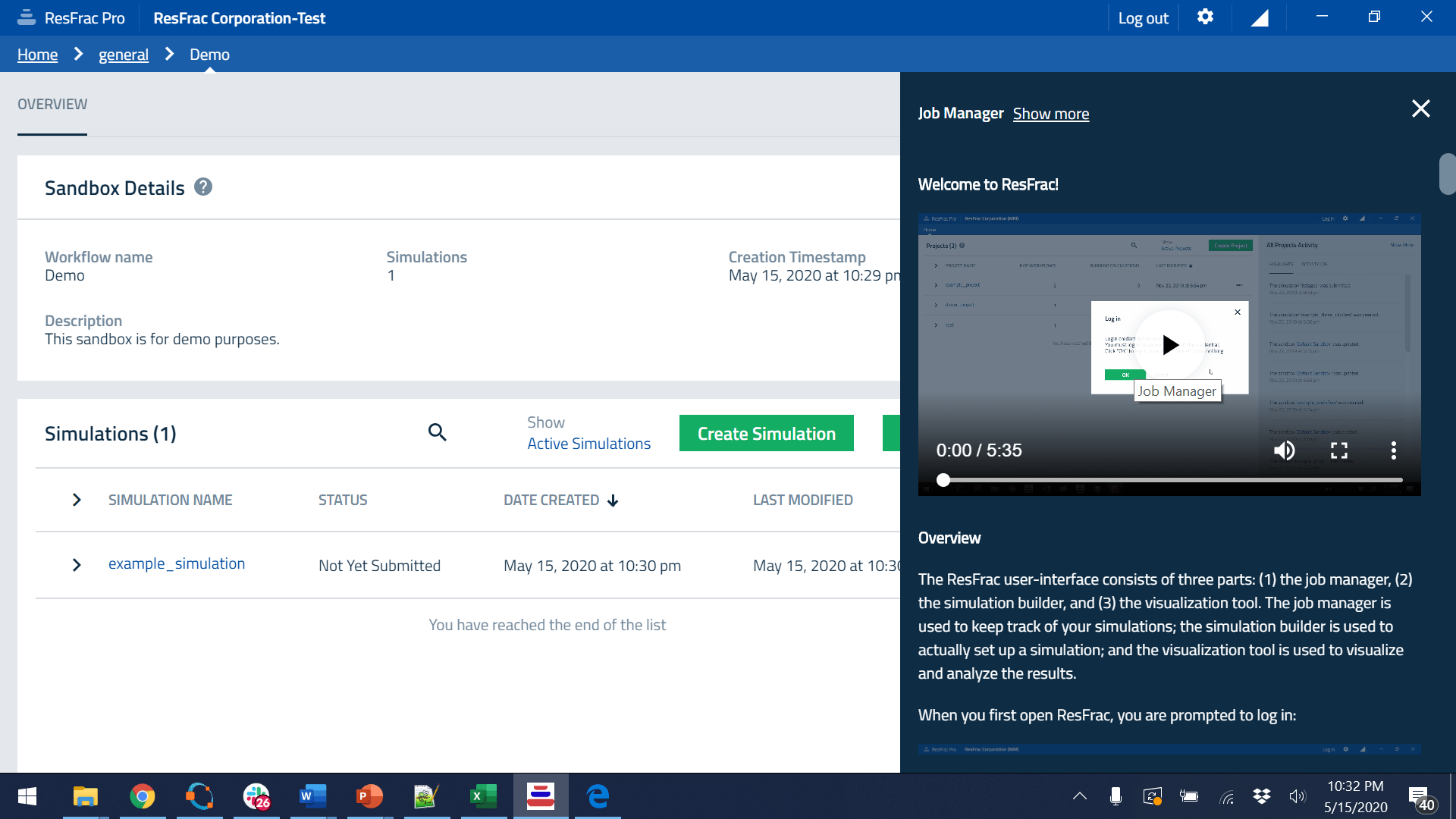1456x819 pixels.
Task: Select the Demo breadcrumb item
Action: point(209,55)
